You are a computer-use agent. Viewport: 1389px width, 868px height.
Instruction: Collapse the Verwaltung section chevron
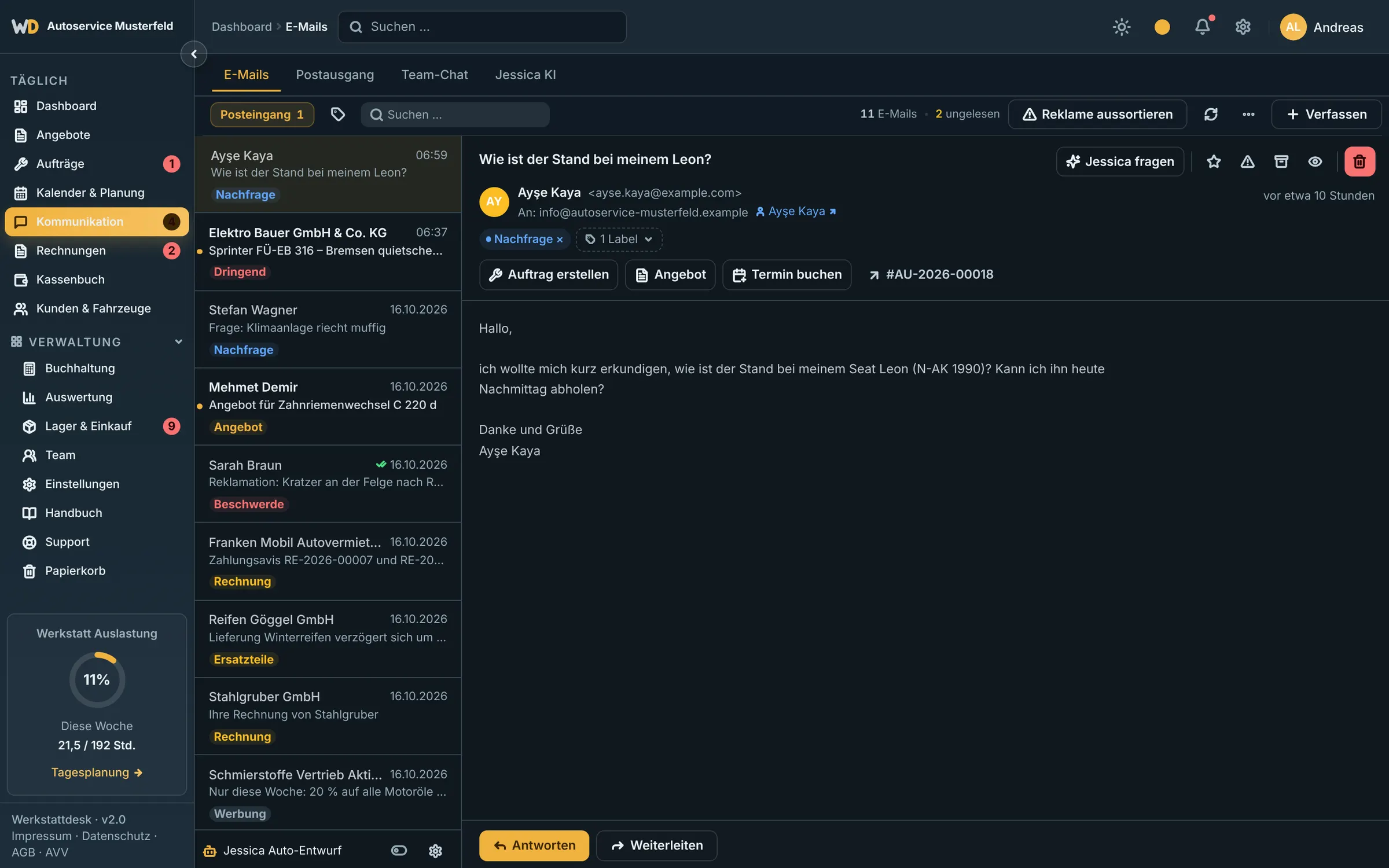tap(178, 341)
